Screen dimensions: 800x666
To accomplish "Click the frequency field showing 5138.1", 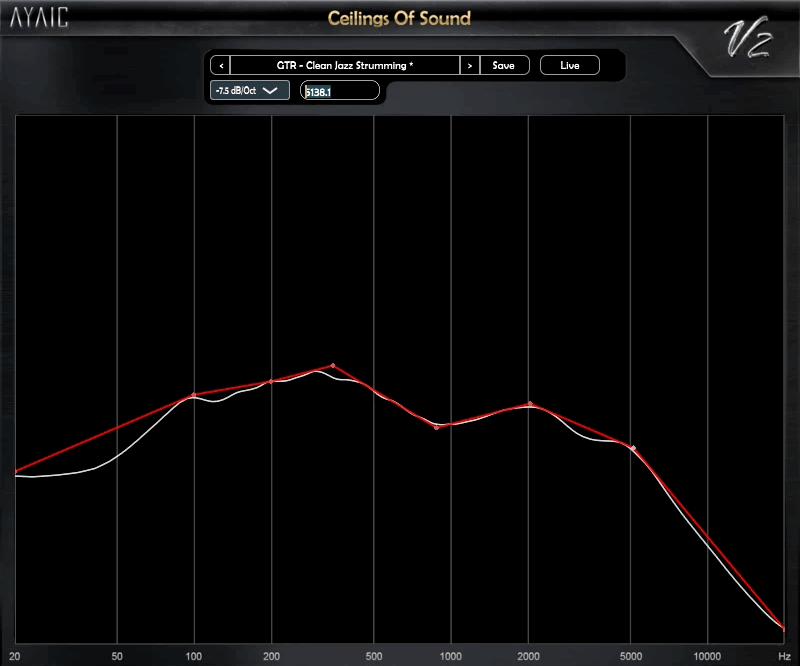I will pyautogui.click(x=340, y=91).
